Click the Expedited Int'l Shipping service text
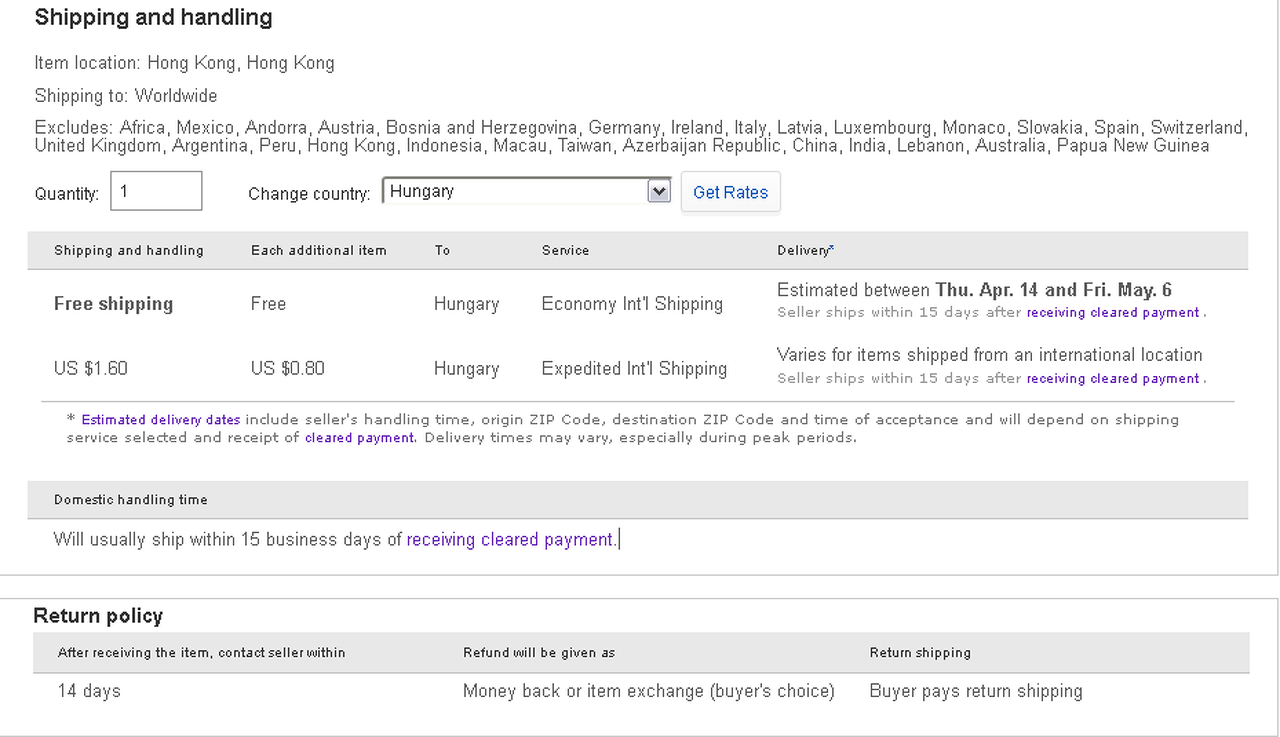The image size is (1280, 737). click(634, 369)
